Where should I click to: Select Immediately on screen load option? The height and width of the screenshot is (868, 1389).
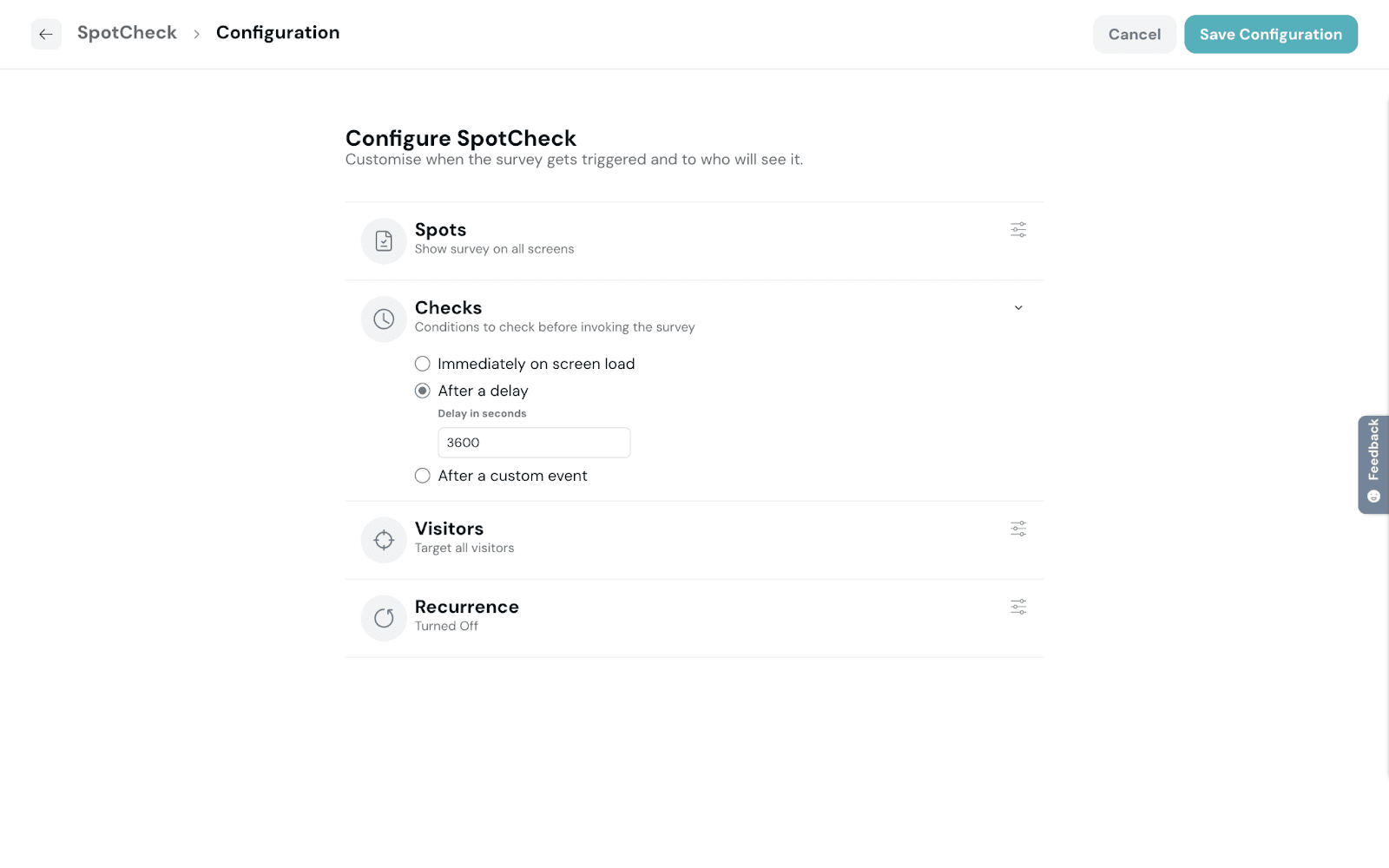click(423, 364)
